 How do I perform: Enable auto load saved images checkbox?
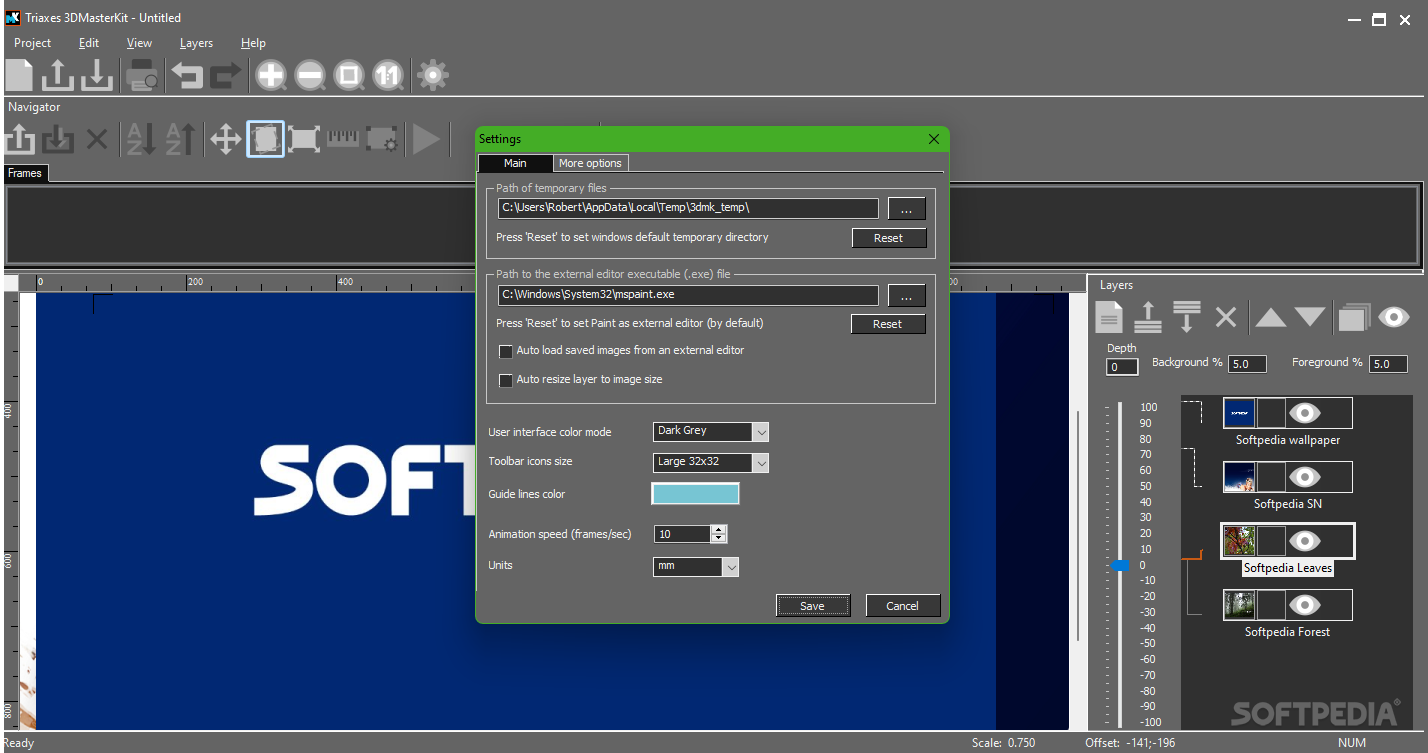[x=506, y=351]
